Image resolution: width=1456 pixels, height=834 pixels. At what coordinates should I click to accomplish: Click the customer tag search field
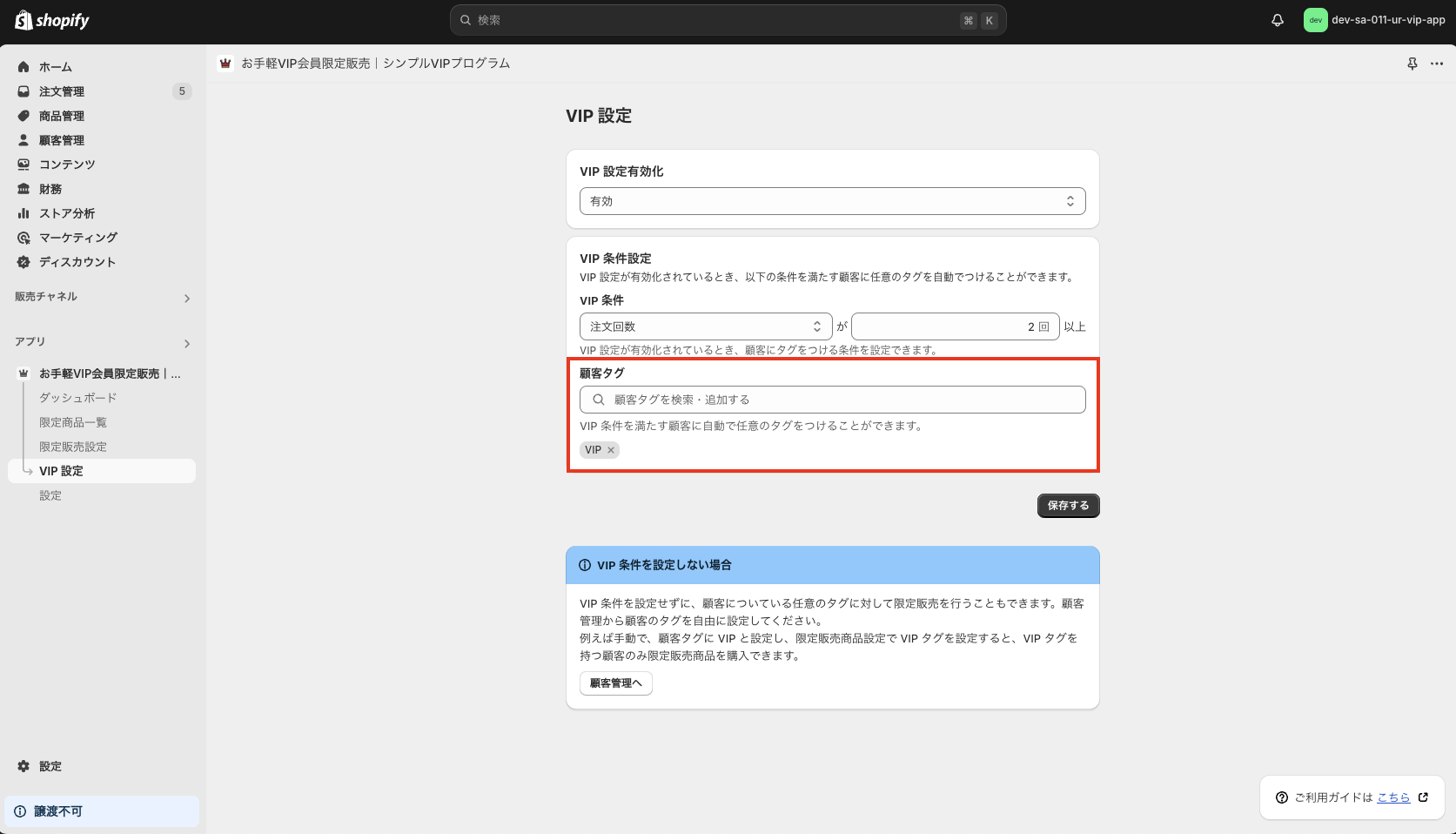[x=832, y=399]
